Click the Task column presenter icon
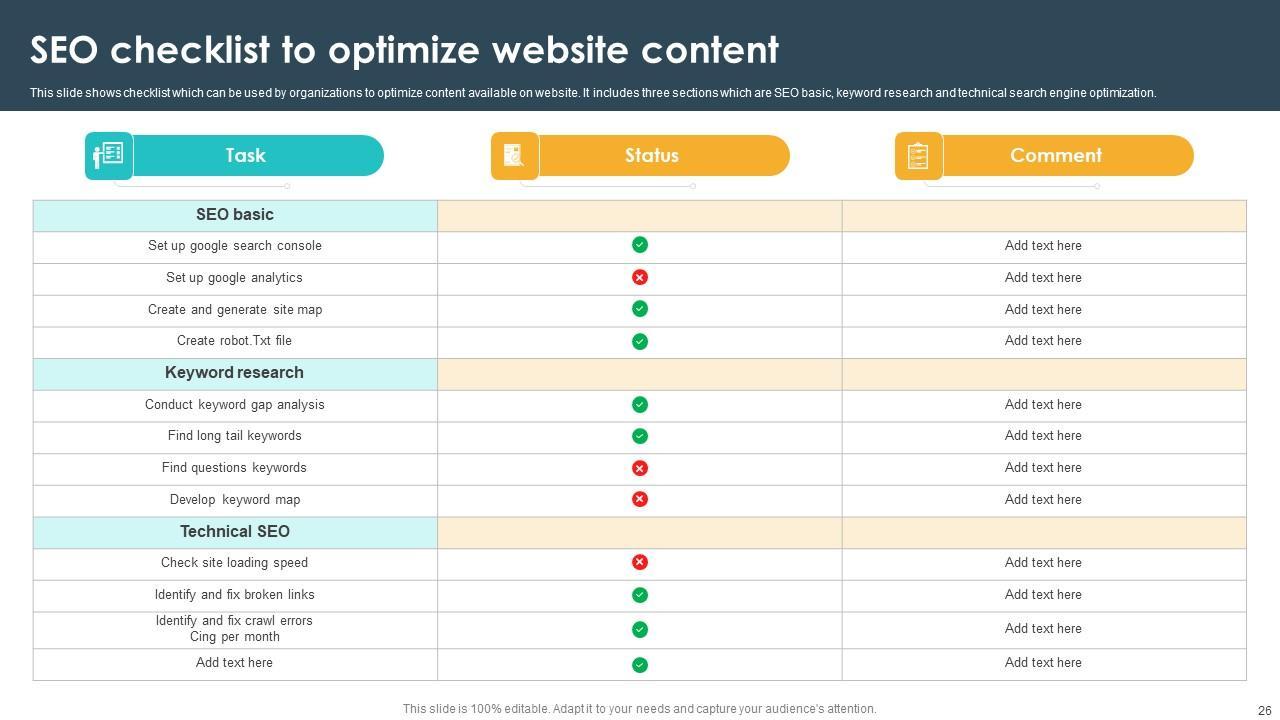 [x=108, y=156]
